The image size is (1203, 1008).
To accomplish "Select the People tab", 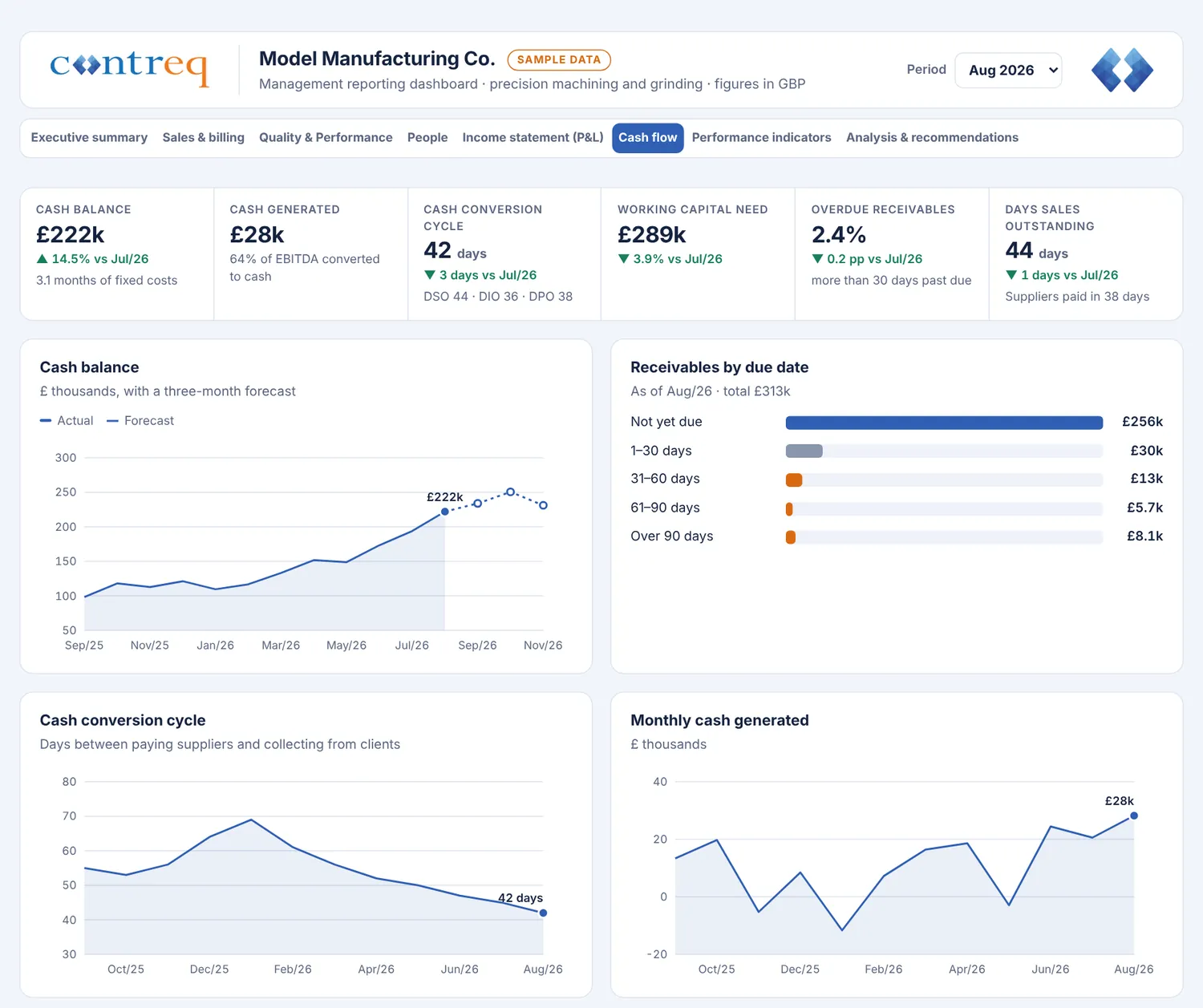I will pos(427,138).
